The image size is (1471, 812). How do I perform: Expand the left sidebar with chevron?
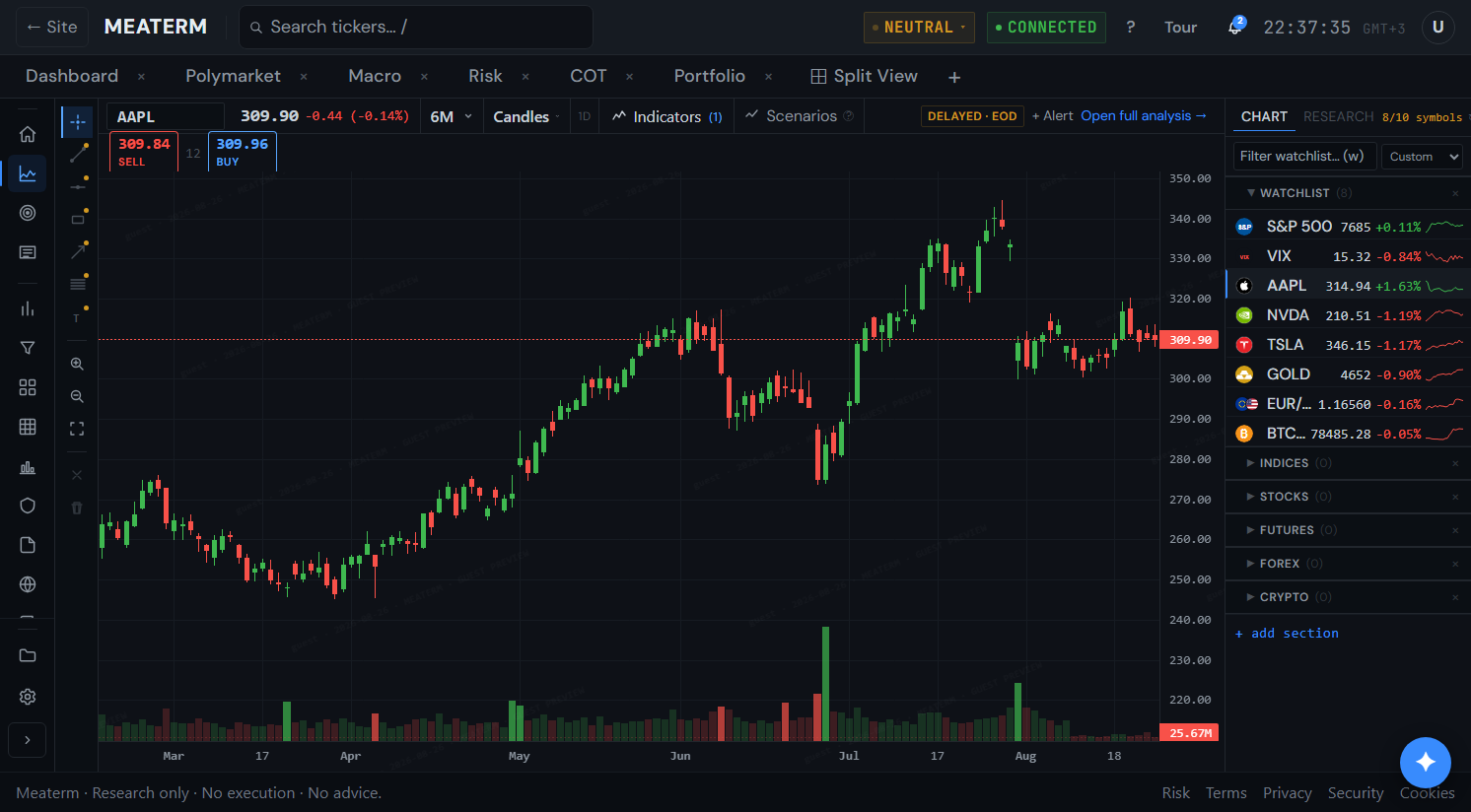(28, 740)
